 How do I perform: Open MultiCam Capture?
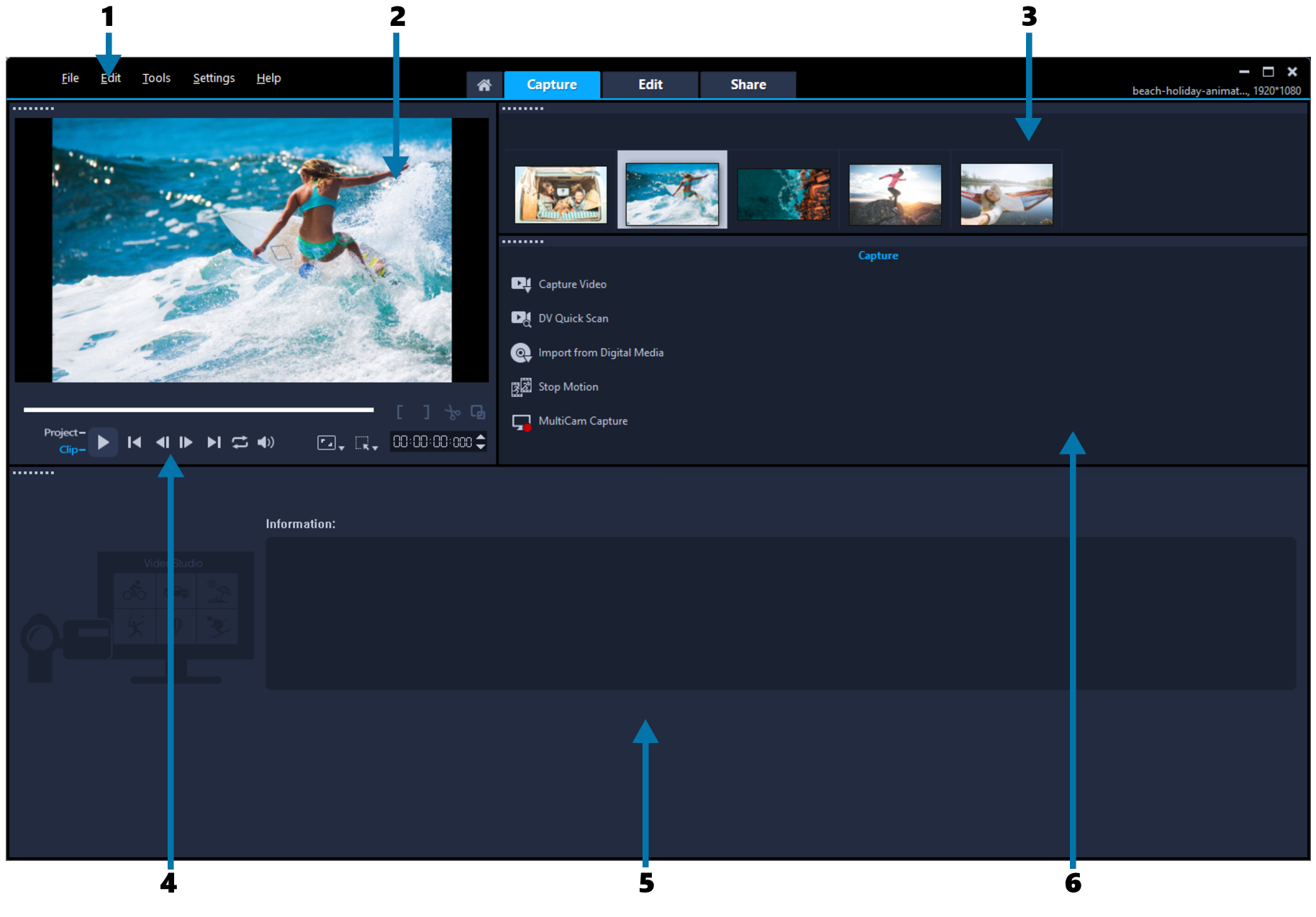[583, 421]
